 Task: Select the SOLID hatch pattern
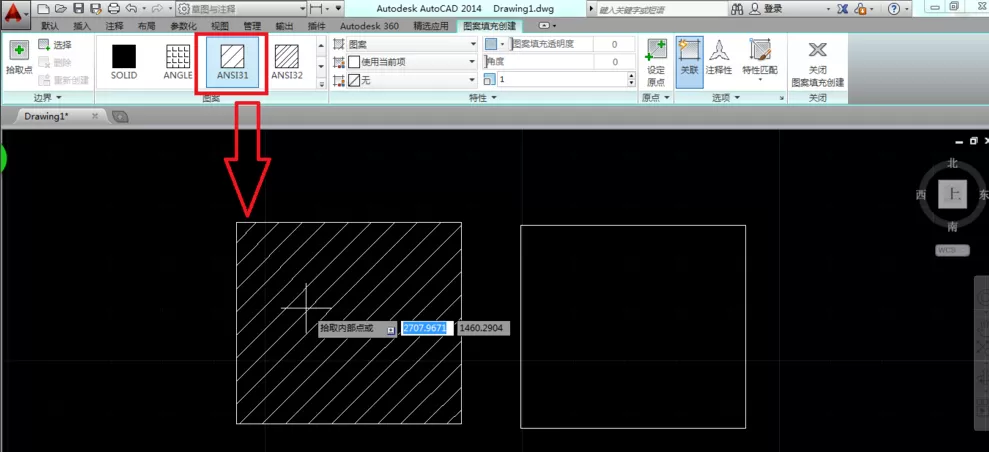pyautogui.click(x=124, y=62)
